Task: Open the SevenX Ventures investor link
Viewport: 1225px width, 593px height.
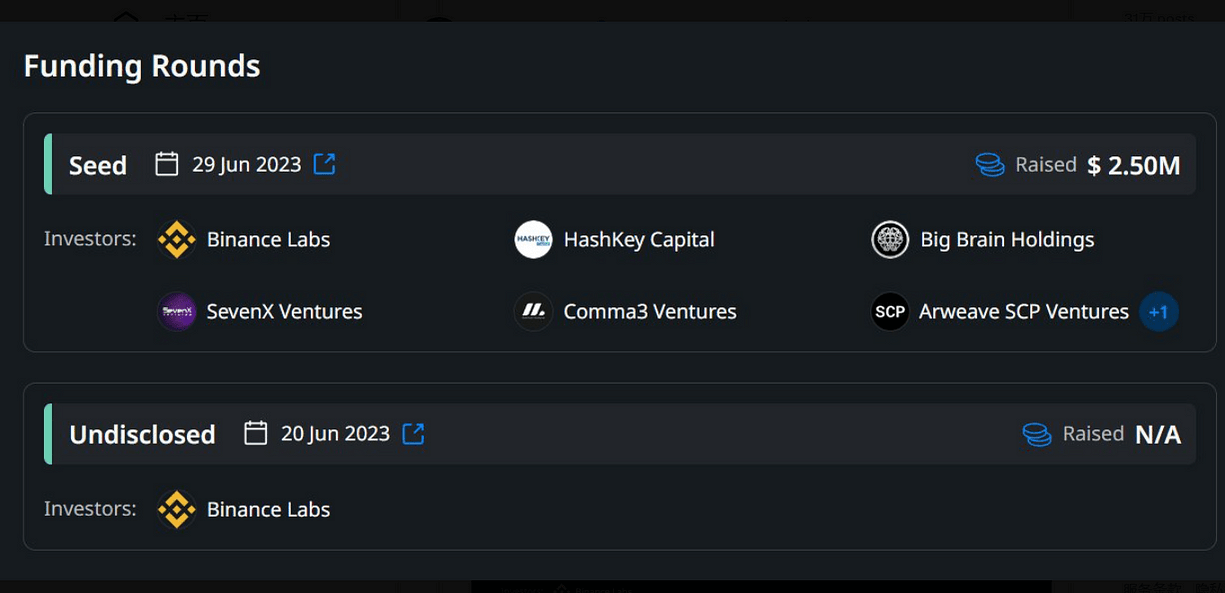Action: pyautogui.click(x=284, y=312)
